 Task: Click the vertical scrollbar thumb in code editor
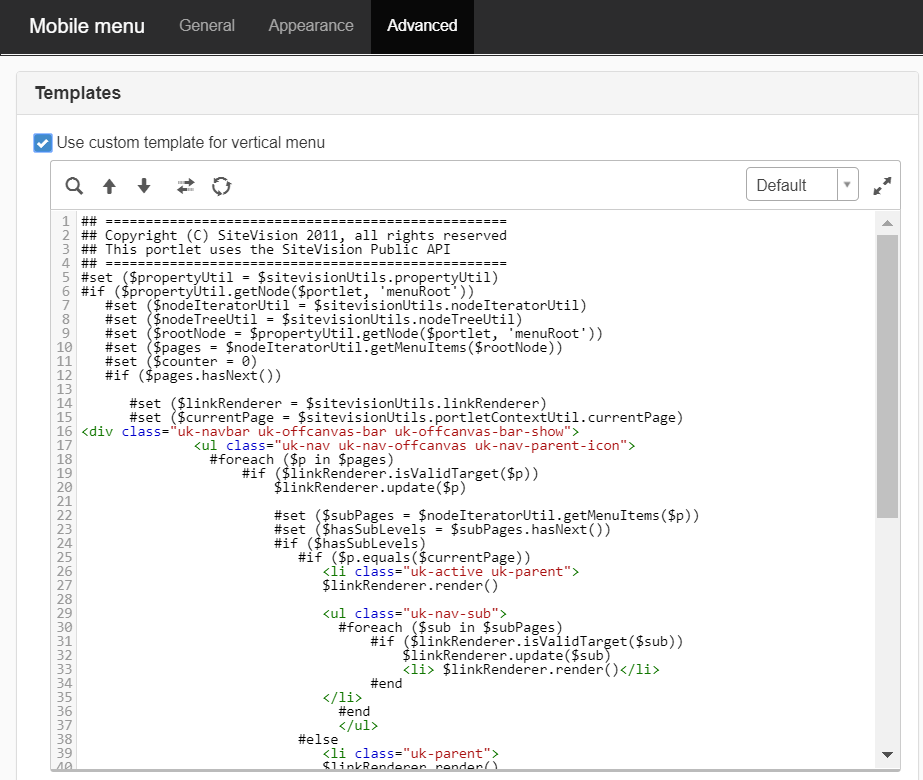(x=886, y=375)
